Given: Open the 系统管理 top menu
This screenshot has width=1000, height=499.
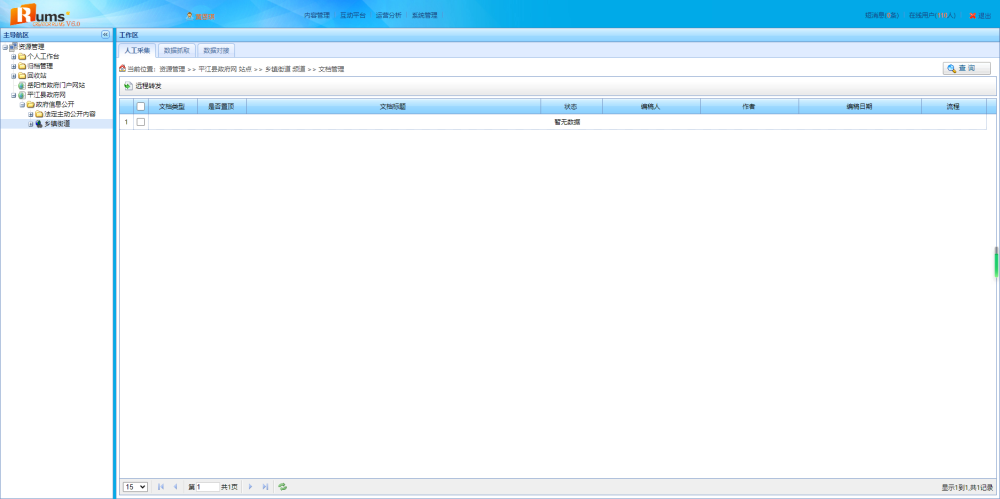Looking at the screenshot, I should (424, 15).
